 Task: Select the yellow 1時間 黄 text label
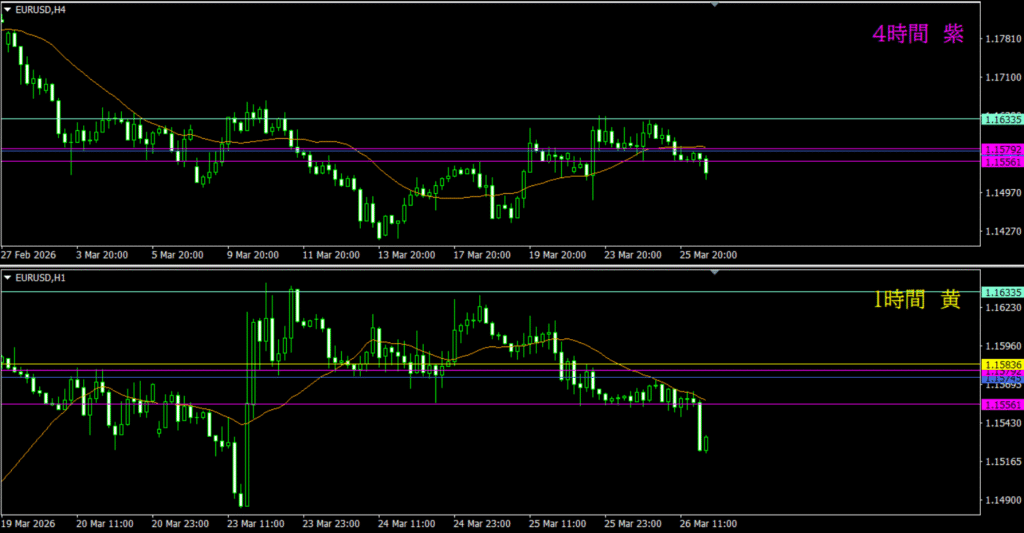click(x=917, y=300)
